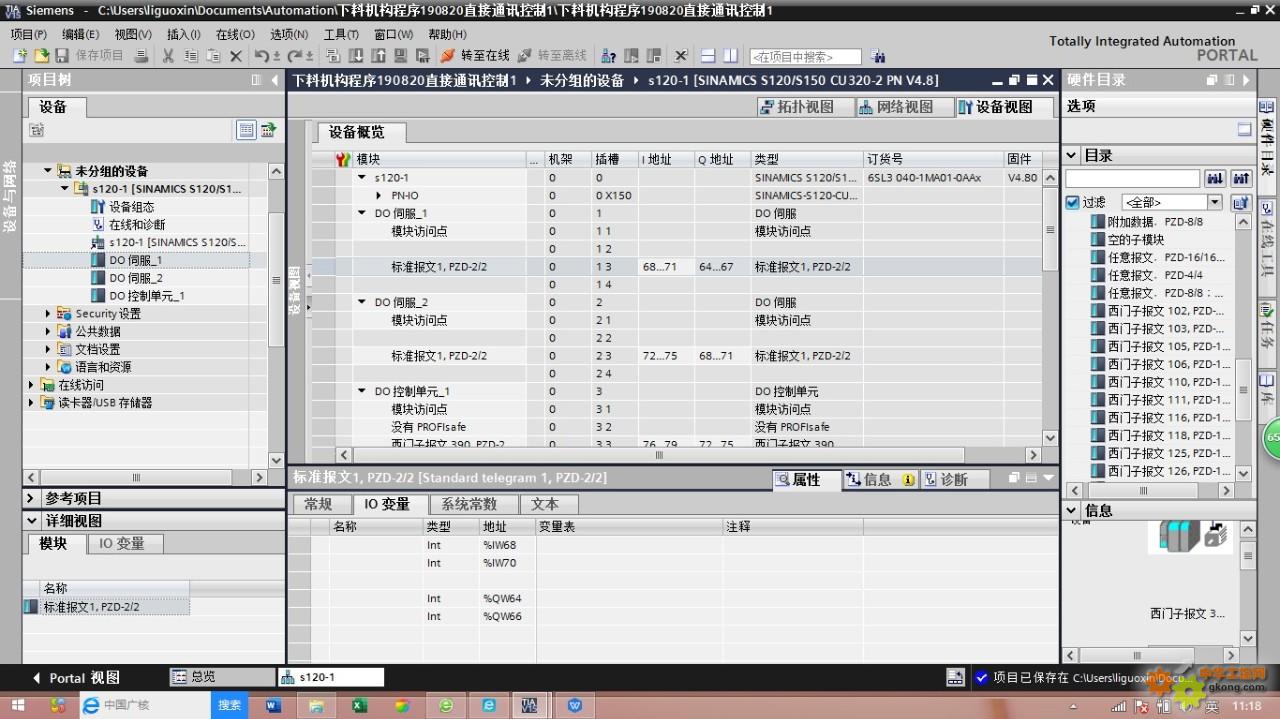The height and width of the screenshot is (719, 1280).
Task: Expand the 读卡器/USB 存储器 tree node
Action: 30,403
